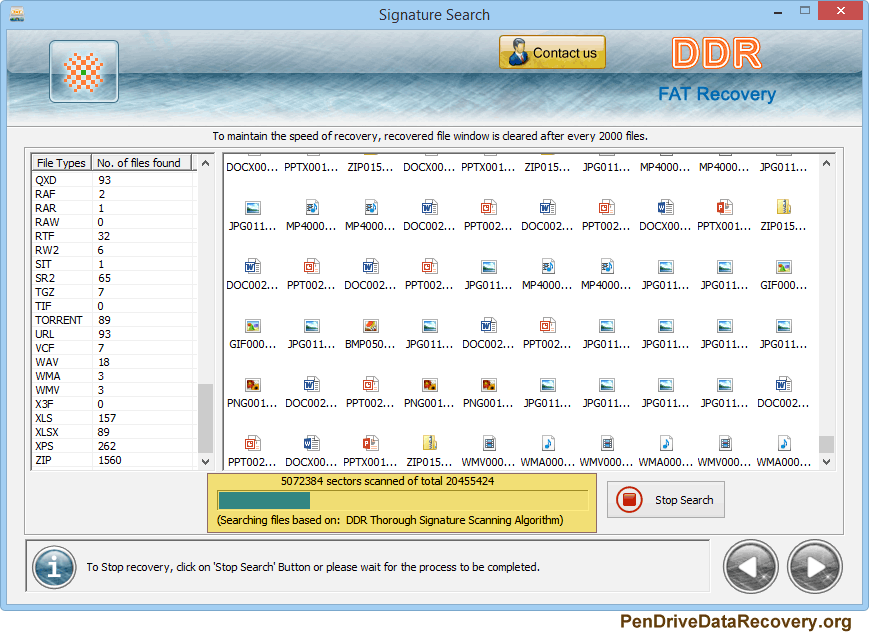Click the recovered files pane up arrow
Viewport: 869px width, 632px height.
tap(826, 163)
